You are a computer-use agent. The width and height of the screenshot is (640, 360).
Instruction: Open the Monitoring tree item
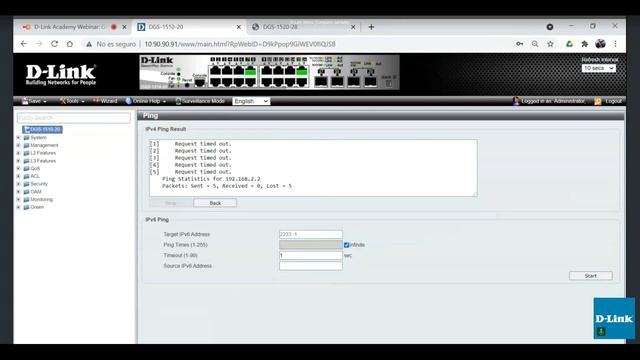pos(41,200)
